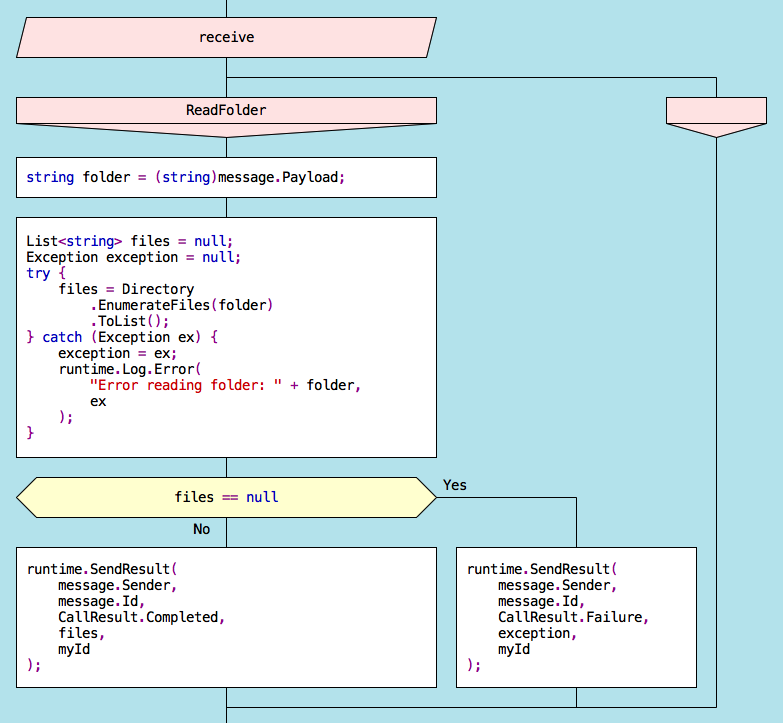Image resolution: width=783 pixels, height=723 pixels.
Task: Select the try-catch EnumerateFiles code block
Action: [x=226, y=337]
